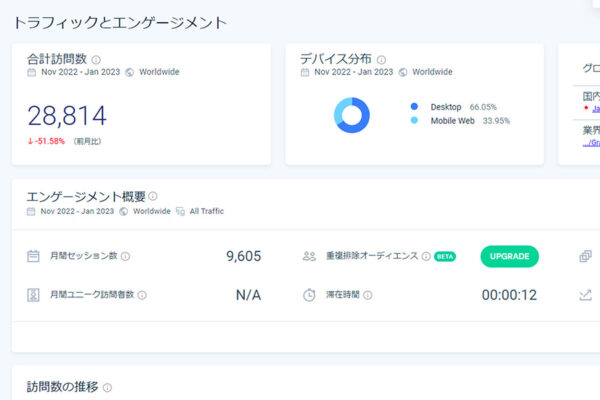Click calendar icon in 合計訪問数 card
The image size is (600, 400).
click(x=31, y=72)
